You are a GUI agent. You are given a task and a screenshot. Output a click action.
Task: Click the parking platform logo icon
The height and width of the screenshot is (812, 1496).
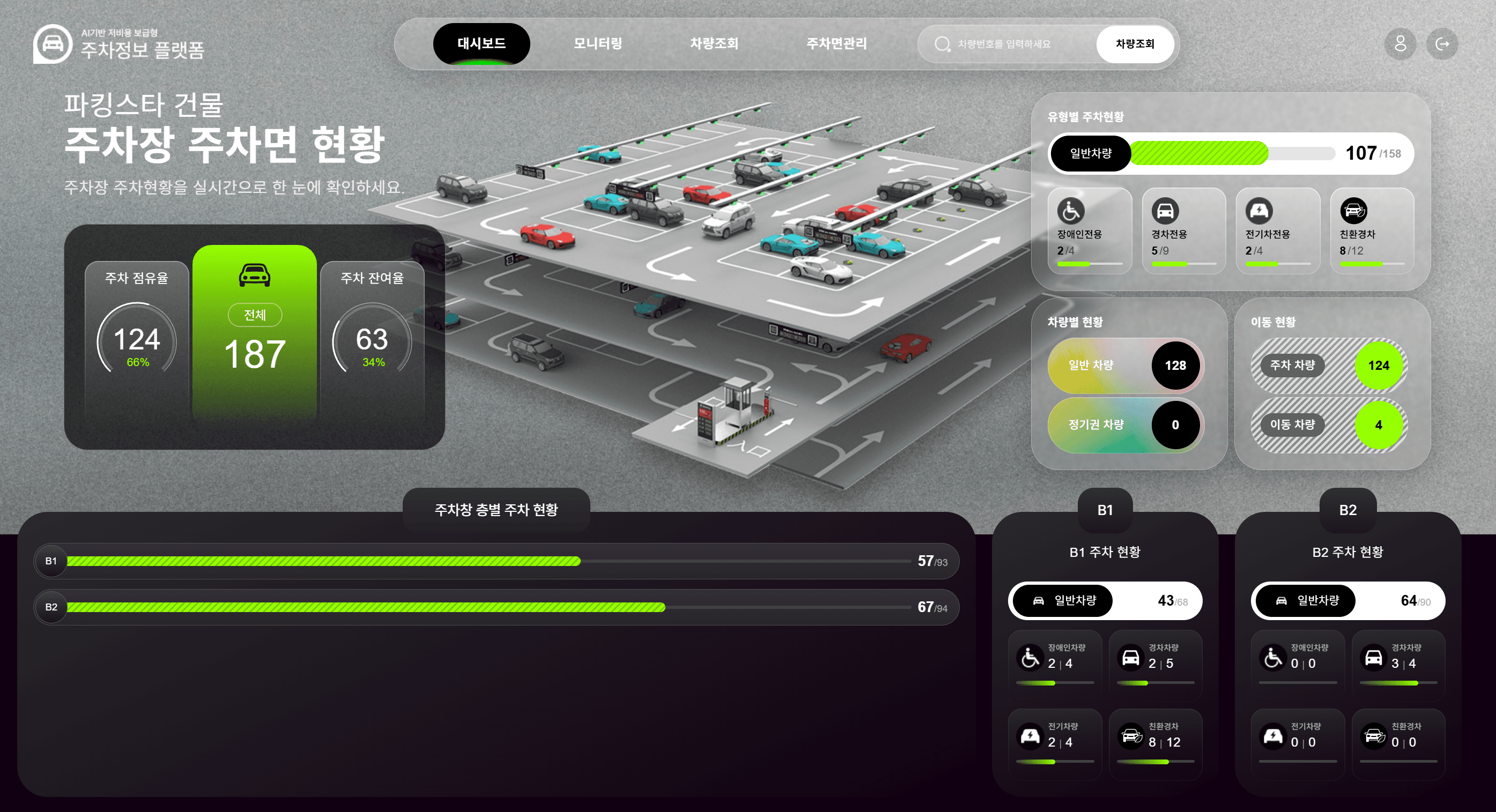point(53,44)
